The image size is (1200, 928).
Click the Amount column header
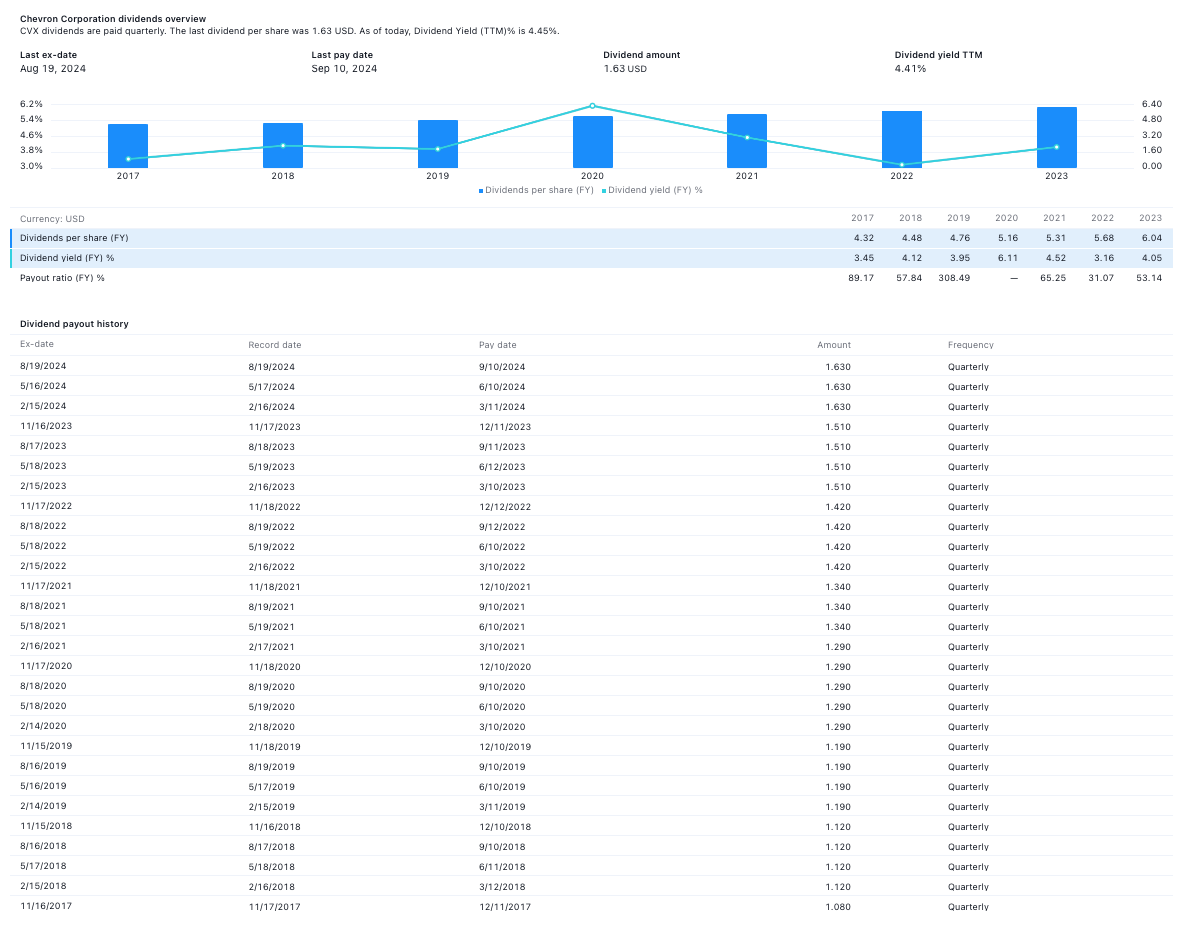coord(834,345)
